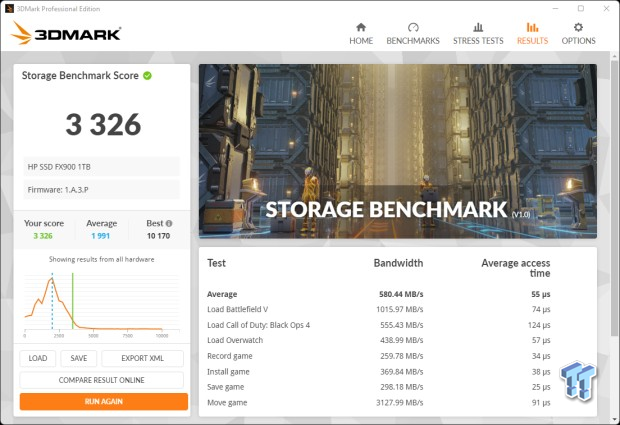Click the green validation checkmark icon
The image size is (620, 425).
click(147, 76)
